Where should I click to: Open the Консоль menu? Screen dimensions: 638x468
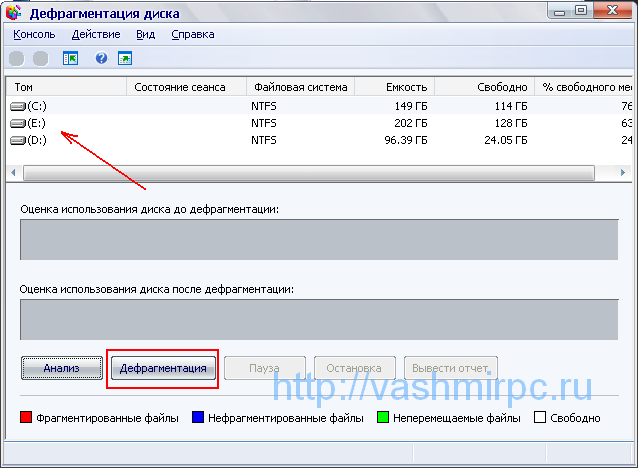click(x=34, y=35)
